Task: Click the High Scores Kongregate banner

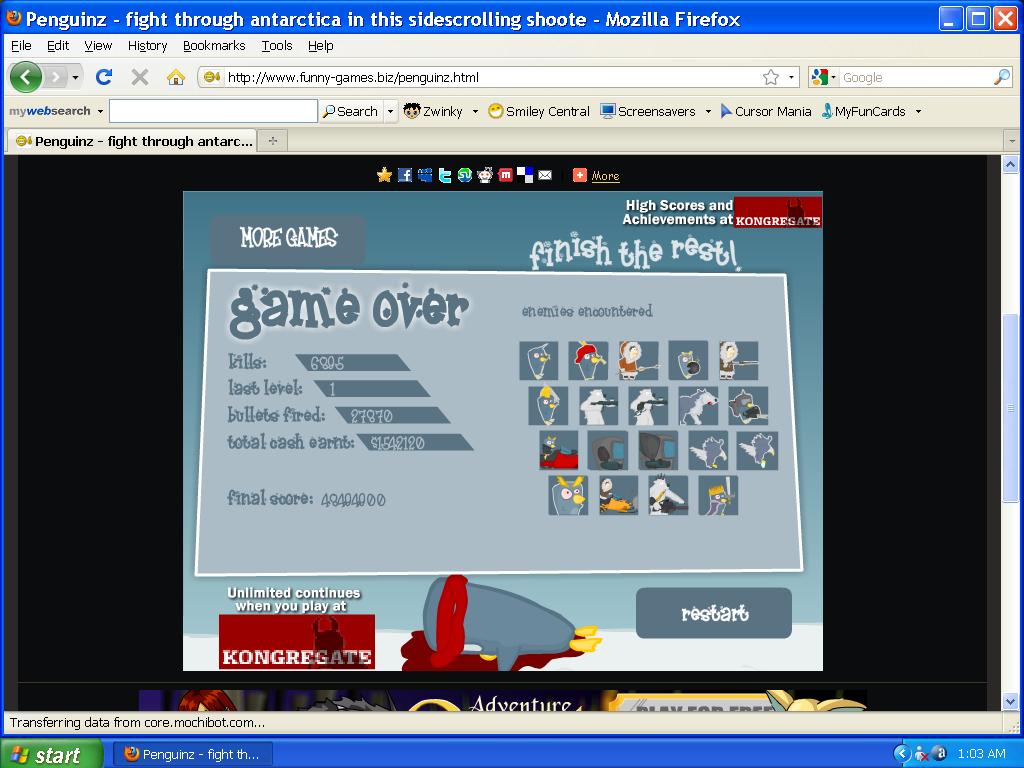Action: [722, 213]
